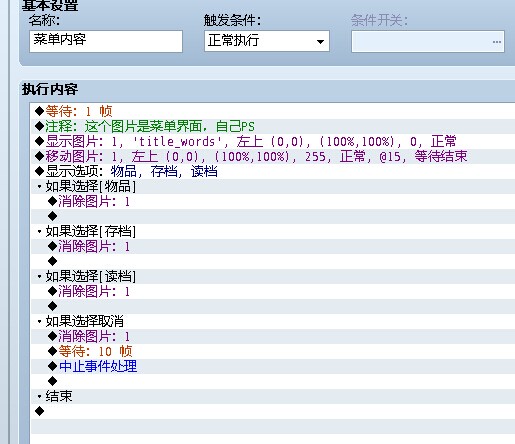The height and width of the screenshot is (444, 515).
Task: Open the 触发条件 dropdown showing 正常执行
Action: [x=267, y=41]
